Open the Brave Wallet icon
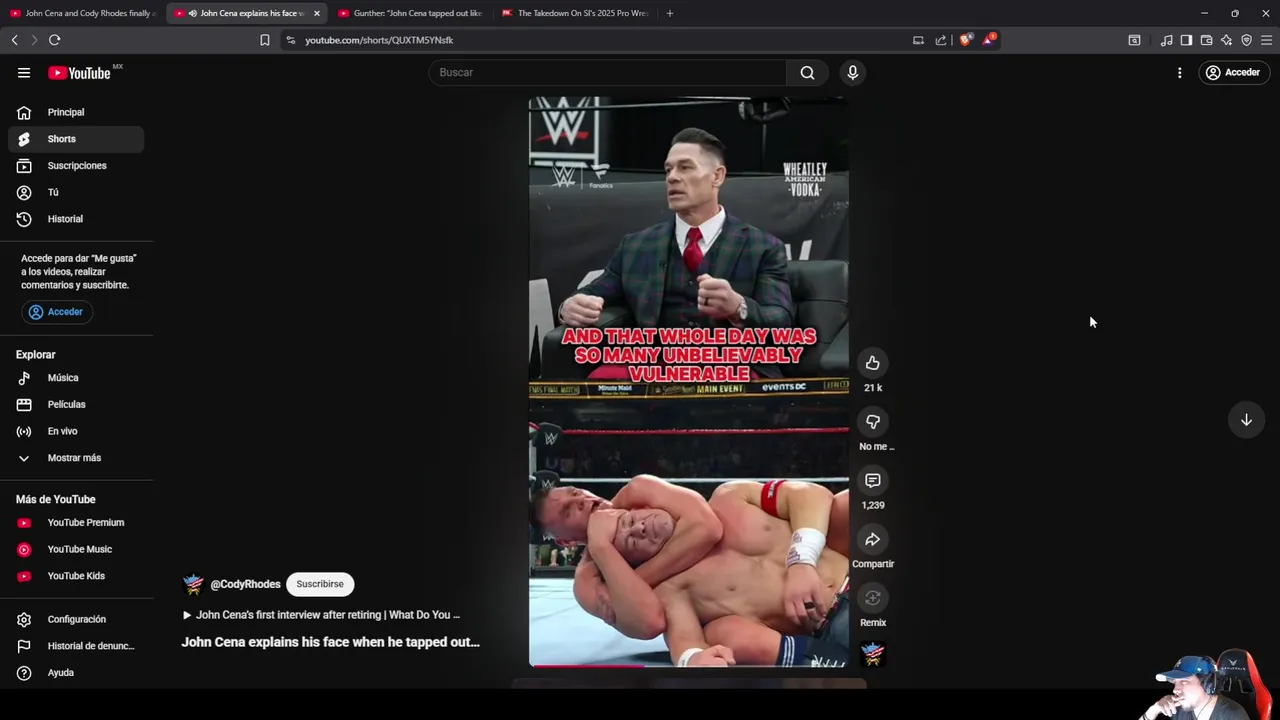Viewport: 1280px width, 720px height. click(x=1206, y=40)
